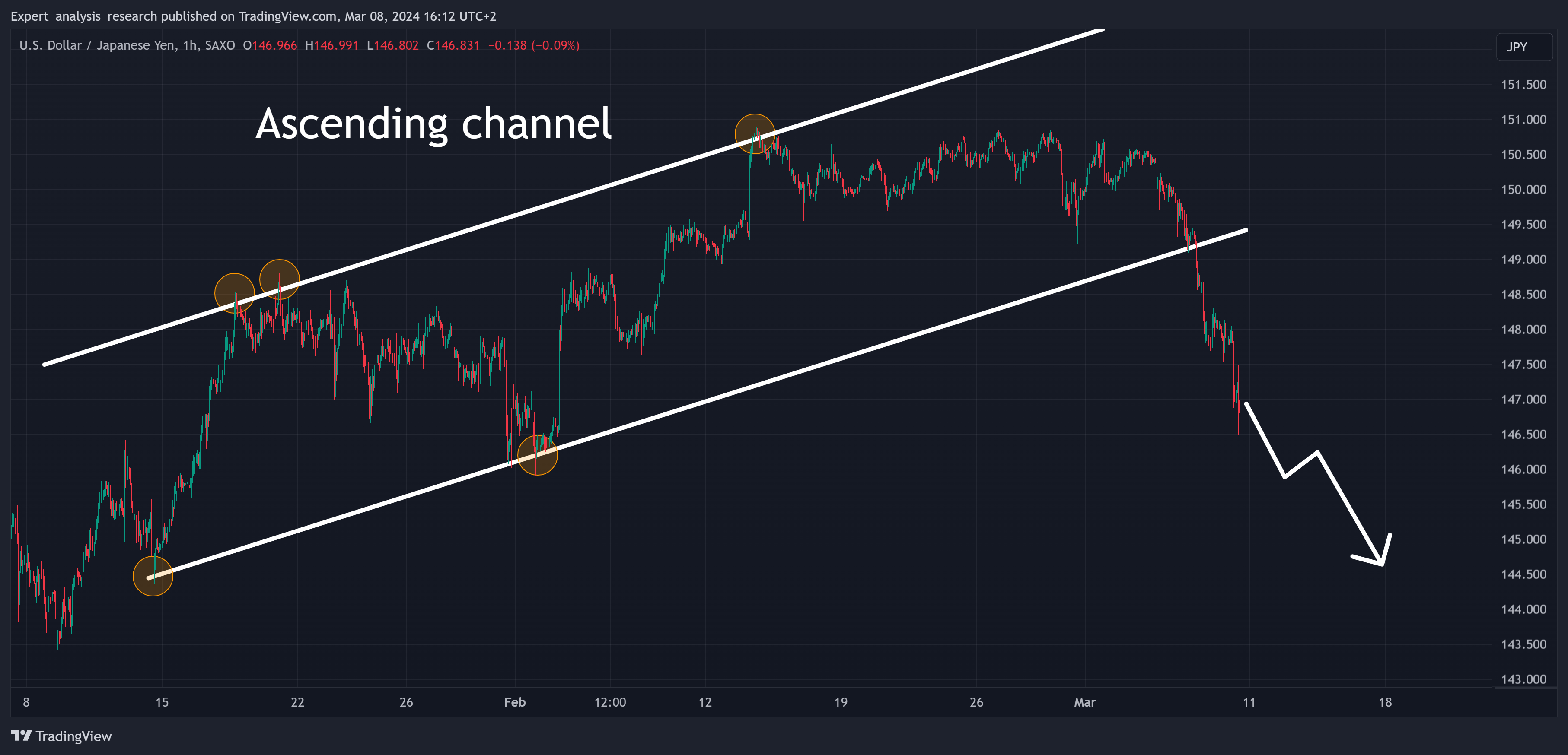Click the change value −0.138 (−0.09%)
Viewport: 1568px width, 755px height.
(x=534, y=46)
